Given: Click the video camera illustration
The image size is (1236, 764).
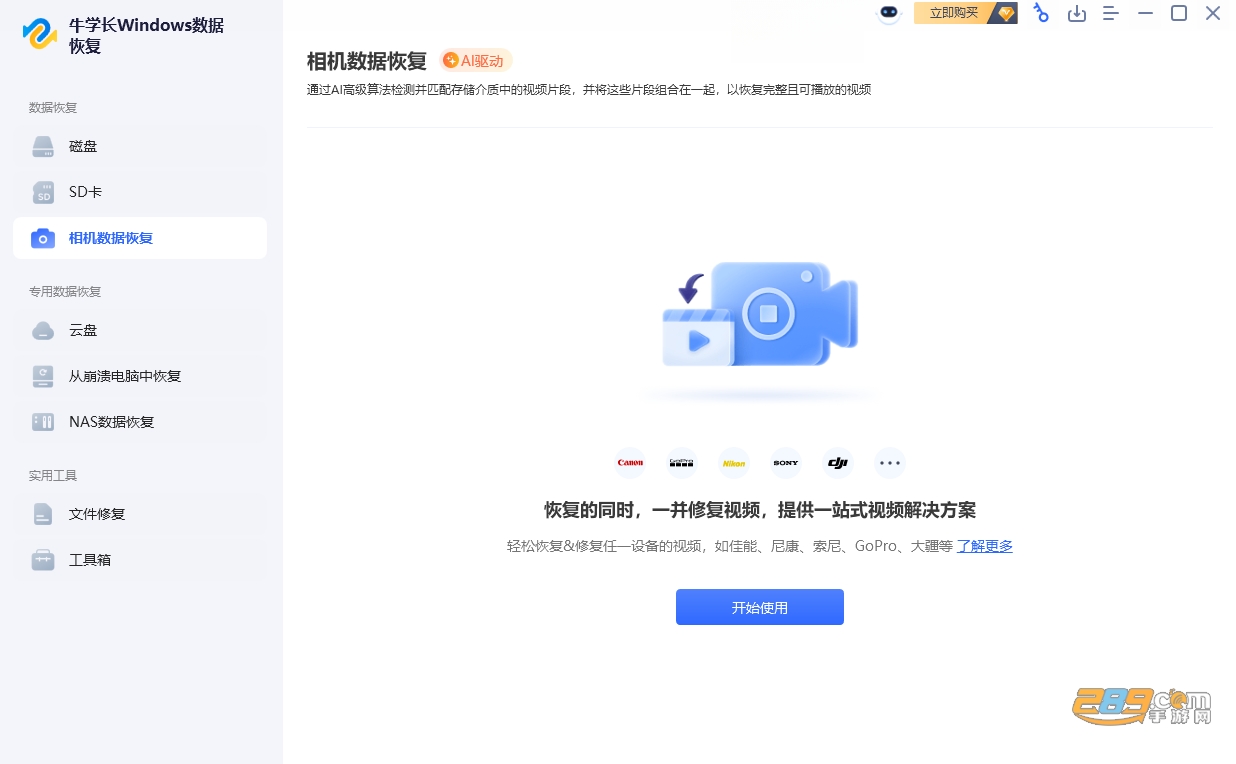Looking at the screenshot, I should pyautogui.click(x=760, y=315).
